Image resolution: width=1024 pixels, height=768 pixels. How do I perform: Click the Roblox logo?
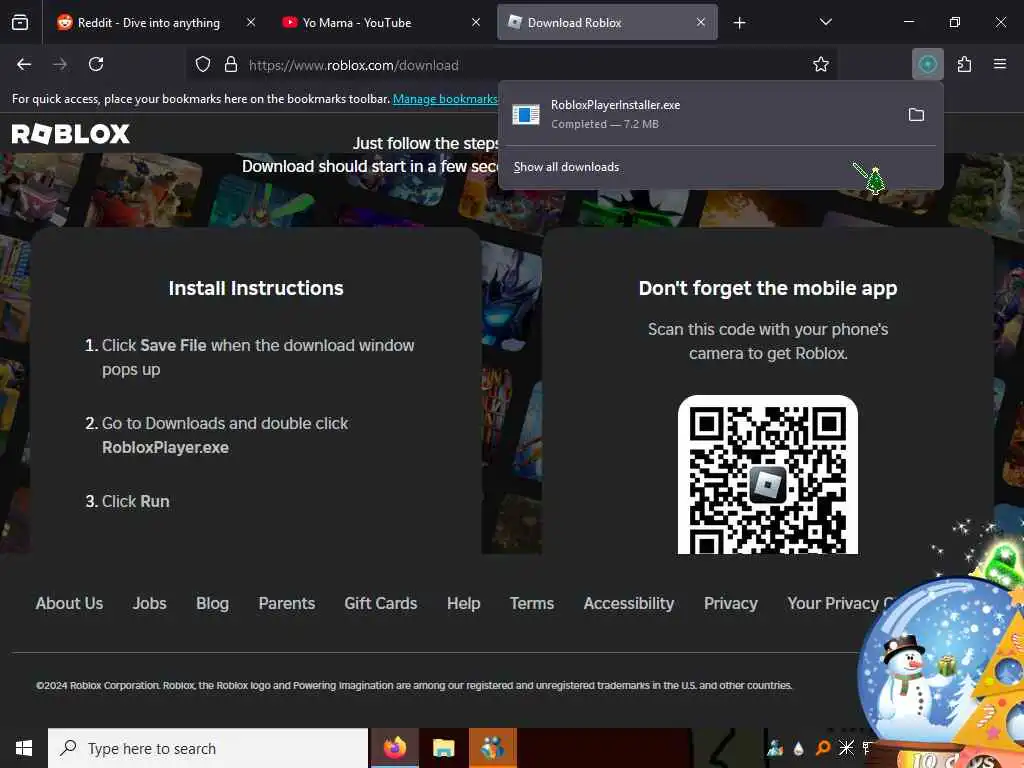(71, 134)
